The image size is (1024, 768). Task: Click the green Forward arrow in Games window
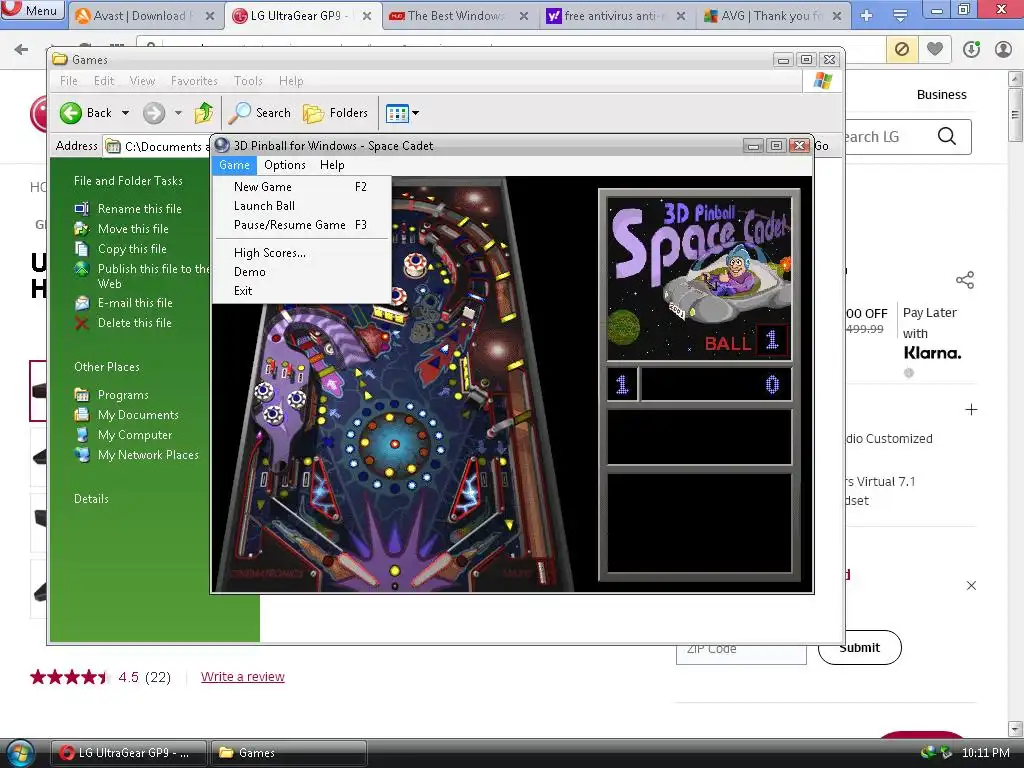154,113
